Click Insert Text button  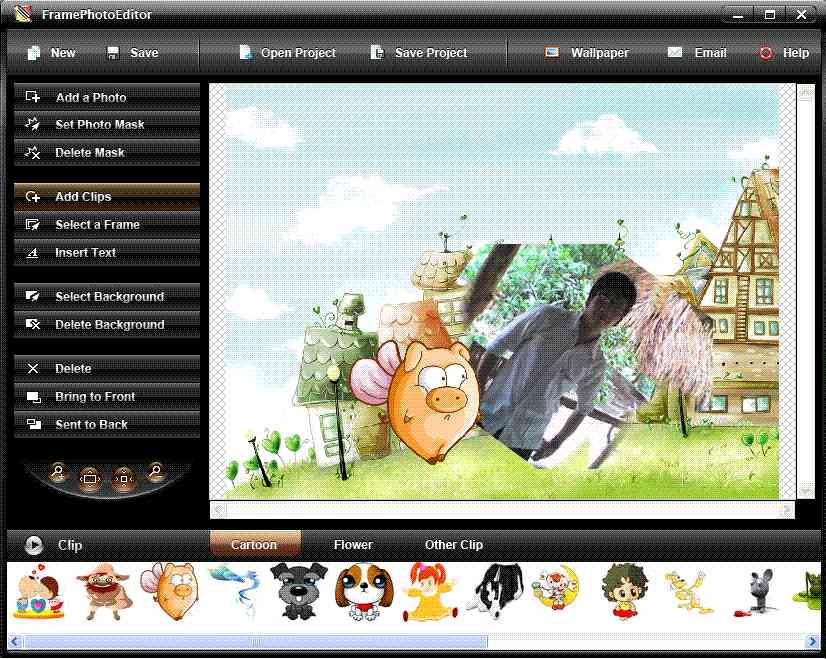point(107,252)
